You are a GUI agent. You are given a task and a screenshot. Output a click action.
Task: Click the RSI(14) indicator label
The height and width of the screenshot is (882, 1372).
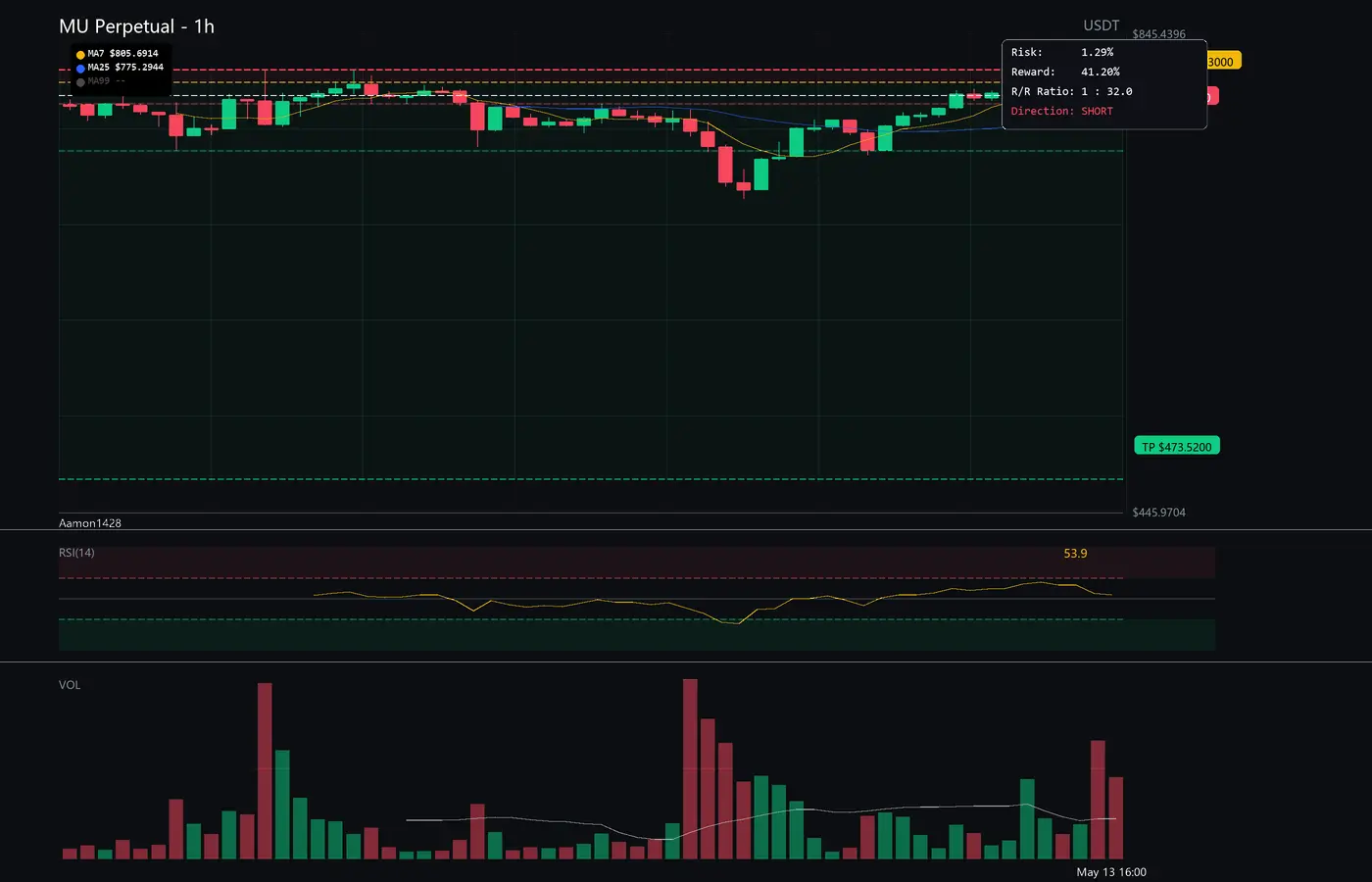76,553
